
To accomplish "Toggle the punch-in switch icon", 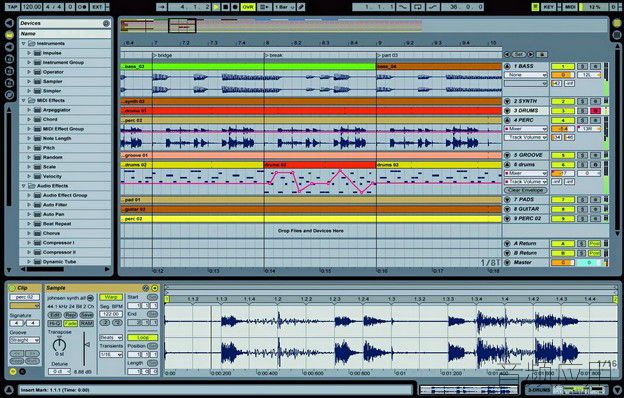I will (403, 7).
